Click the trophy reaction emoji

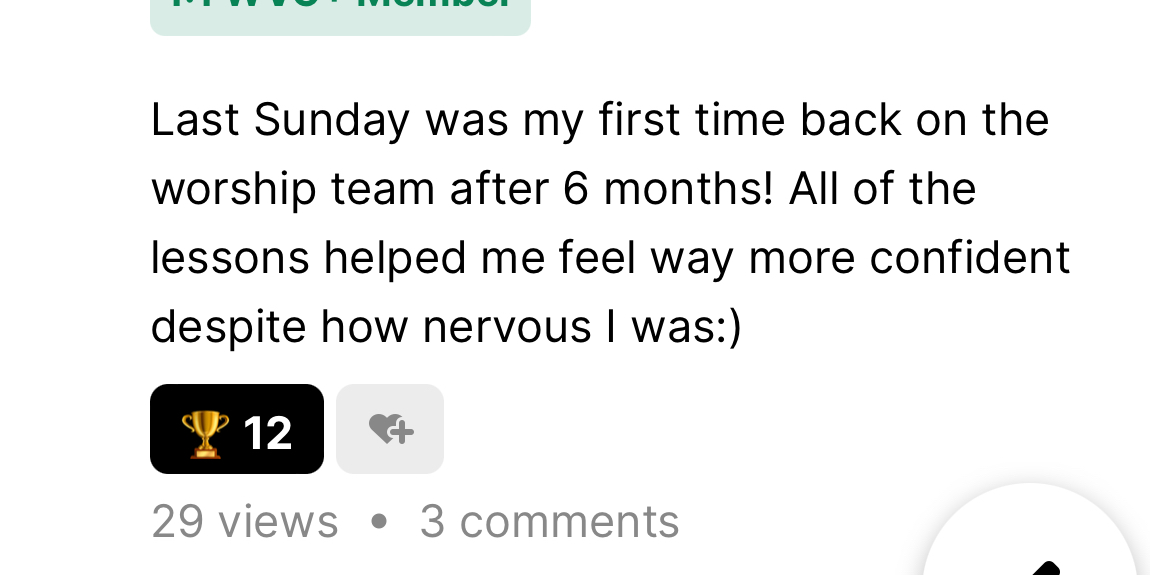click(205, 434)
